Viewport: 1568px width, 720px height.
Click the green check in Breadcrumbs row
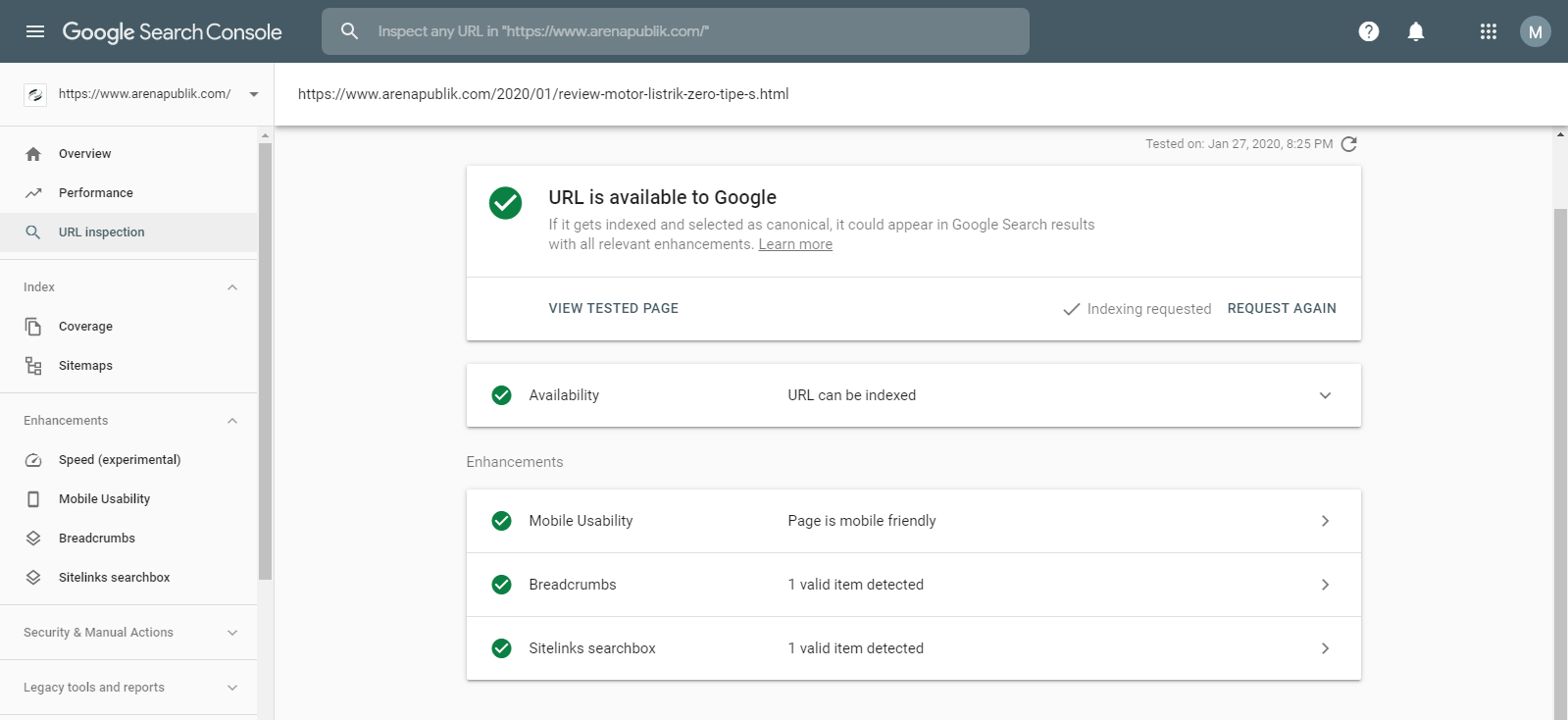coord(501,585)
